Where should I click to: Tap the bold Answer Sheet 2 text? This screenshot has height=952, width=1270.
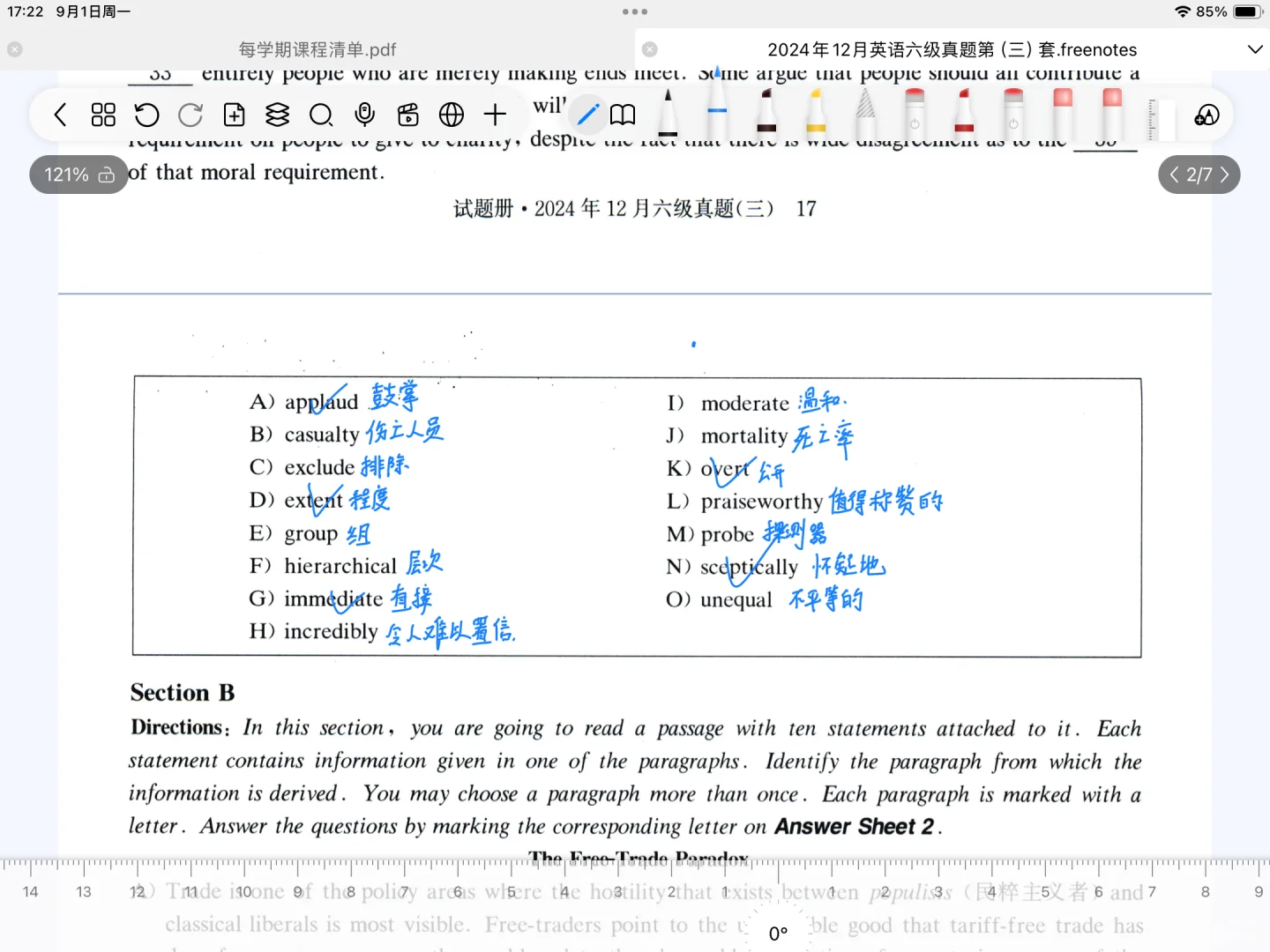coord(854,827)
